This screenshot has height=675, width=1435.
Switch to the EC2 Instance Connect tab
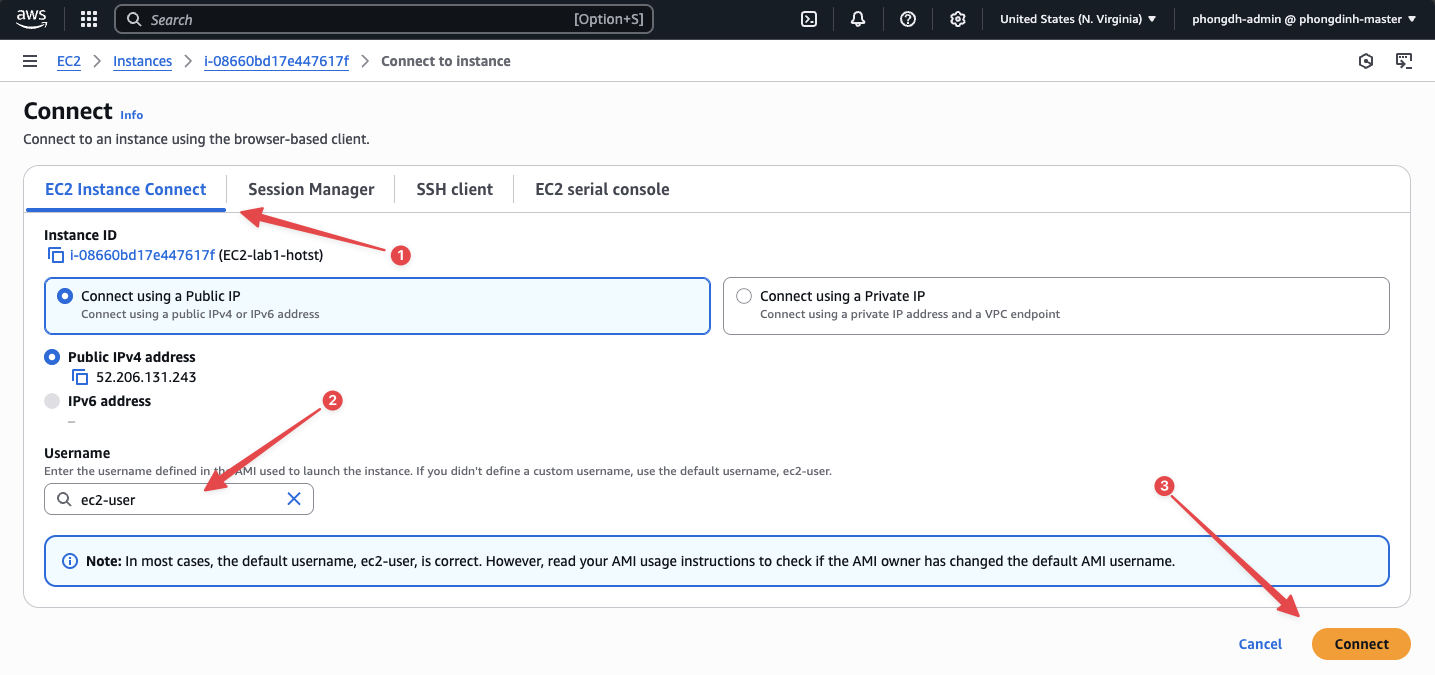[x=126, y=189]
